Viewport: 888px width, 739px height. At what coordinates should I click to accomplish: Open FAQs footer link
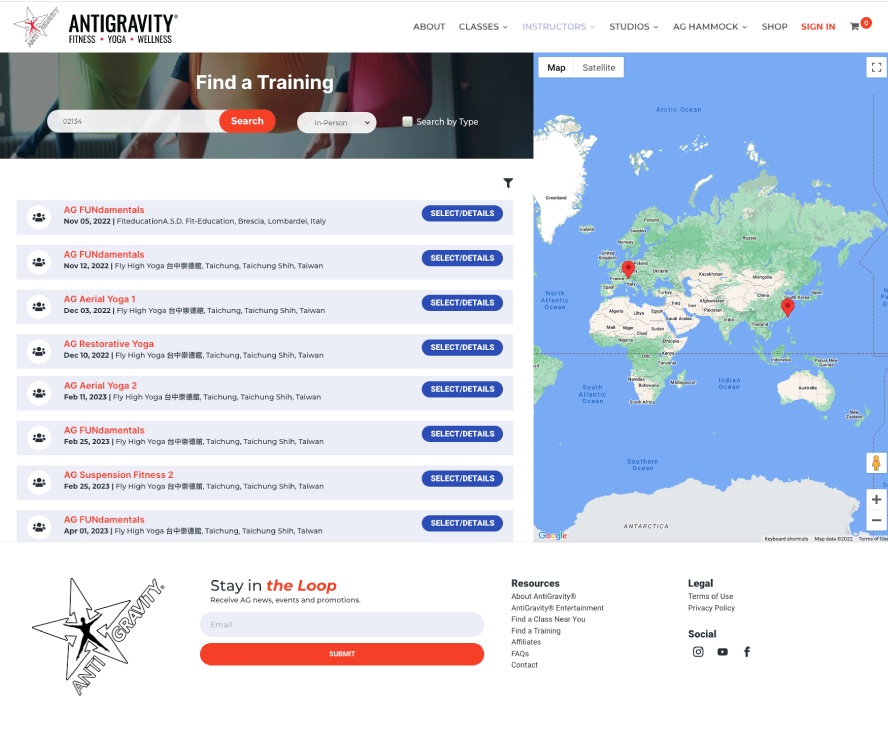[x=520, y=653]
